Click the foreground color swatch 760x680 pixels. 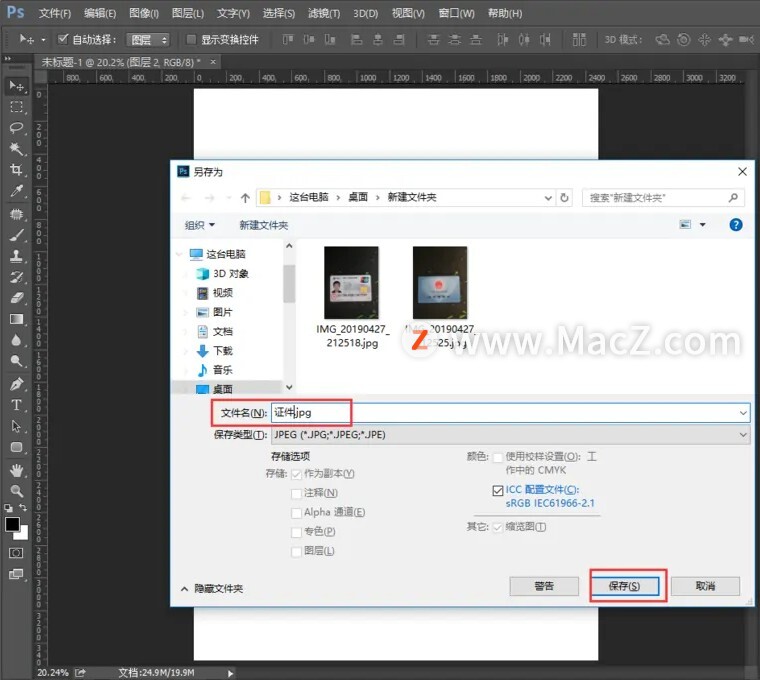[x=12, y=524]
